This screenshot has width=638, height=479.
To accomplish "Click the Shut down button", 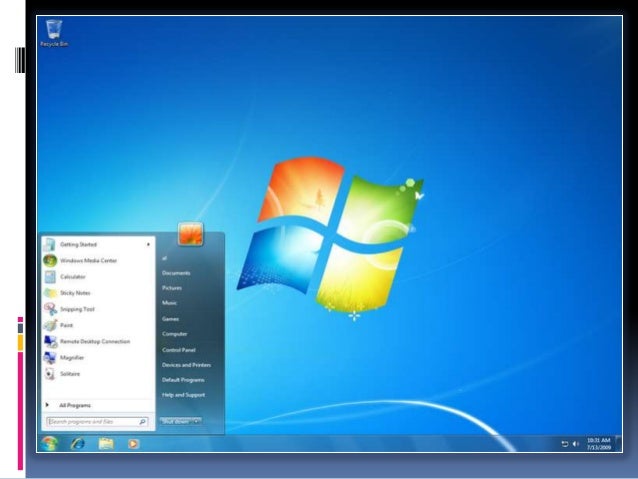I will point(176,422).
